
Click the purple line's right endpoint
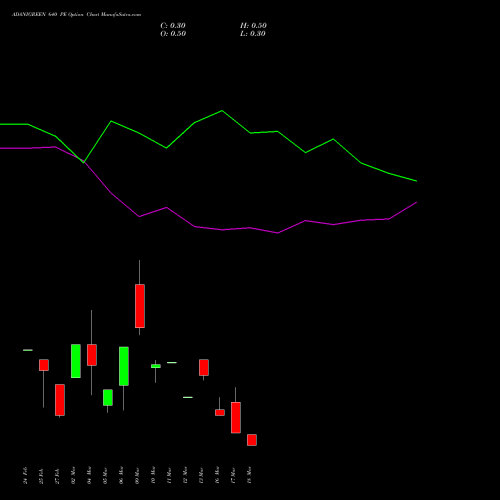click(x=416, y=202)
